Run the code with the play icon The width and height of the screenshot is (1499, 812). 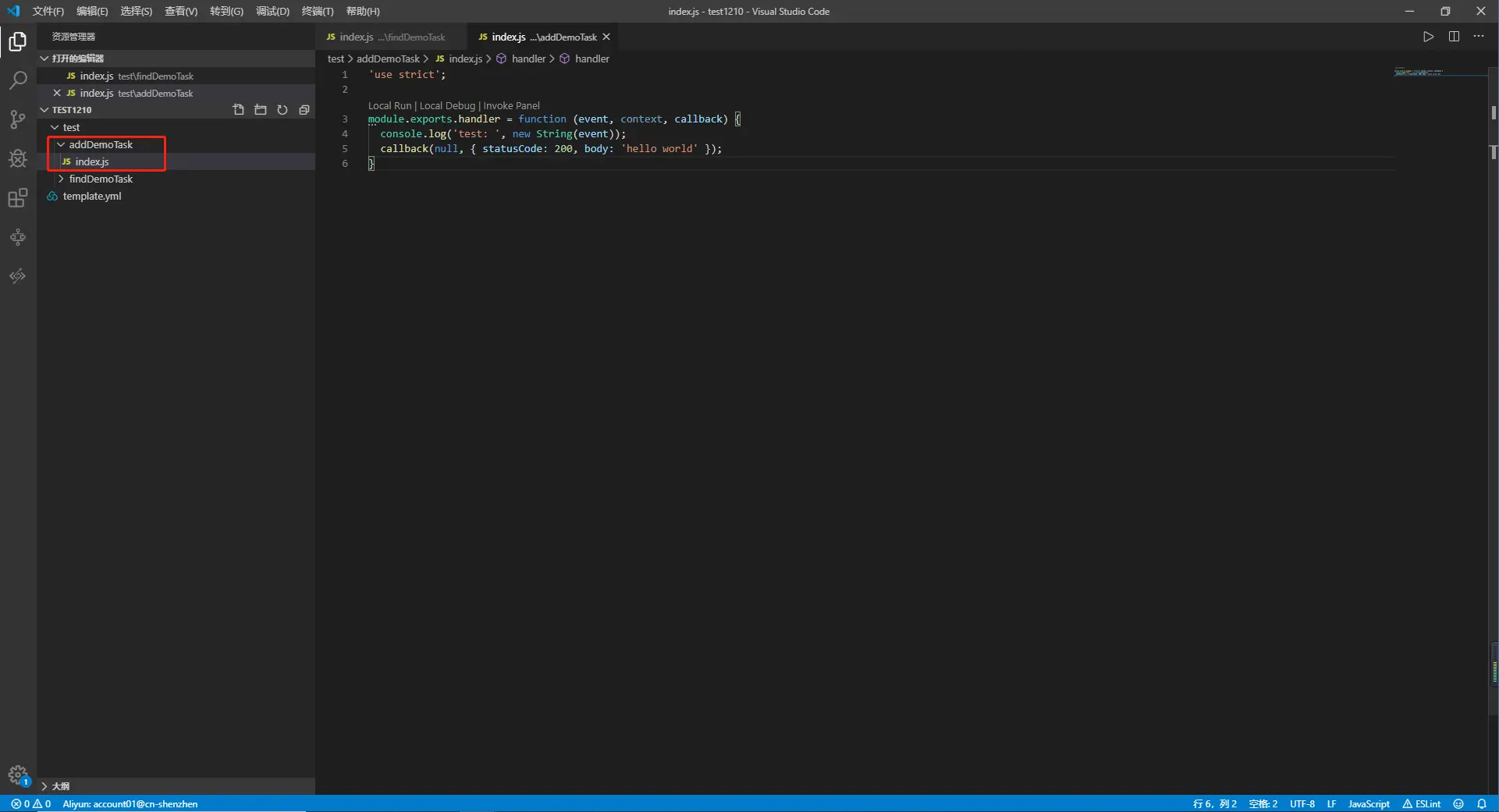(1428, 37)
